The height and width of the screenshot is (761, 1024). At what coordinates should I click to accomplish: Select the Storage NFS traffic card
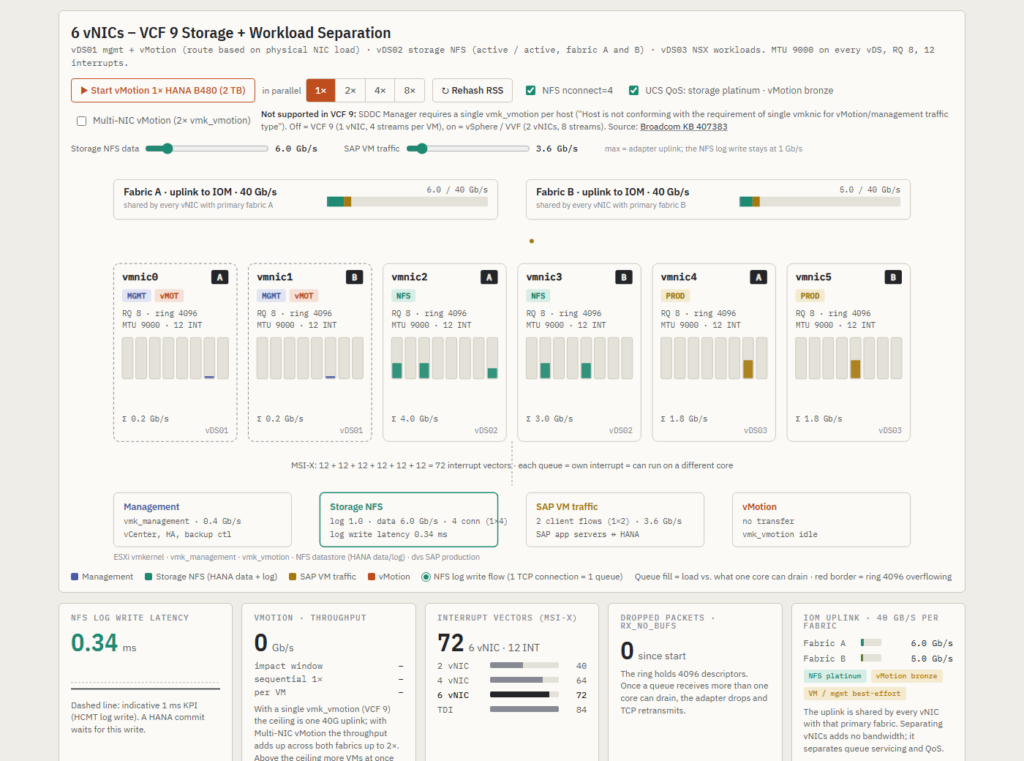[409, 519]
